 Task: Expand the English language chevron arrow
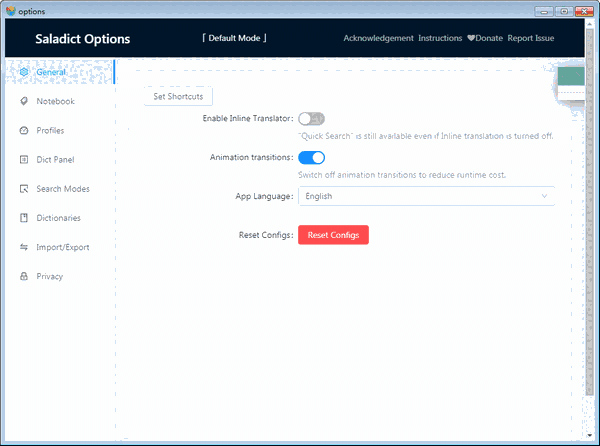544,197
